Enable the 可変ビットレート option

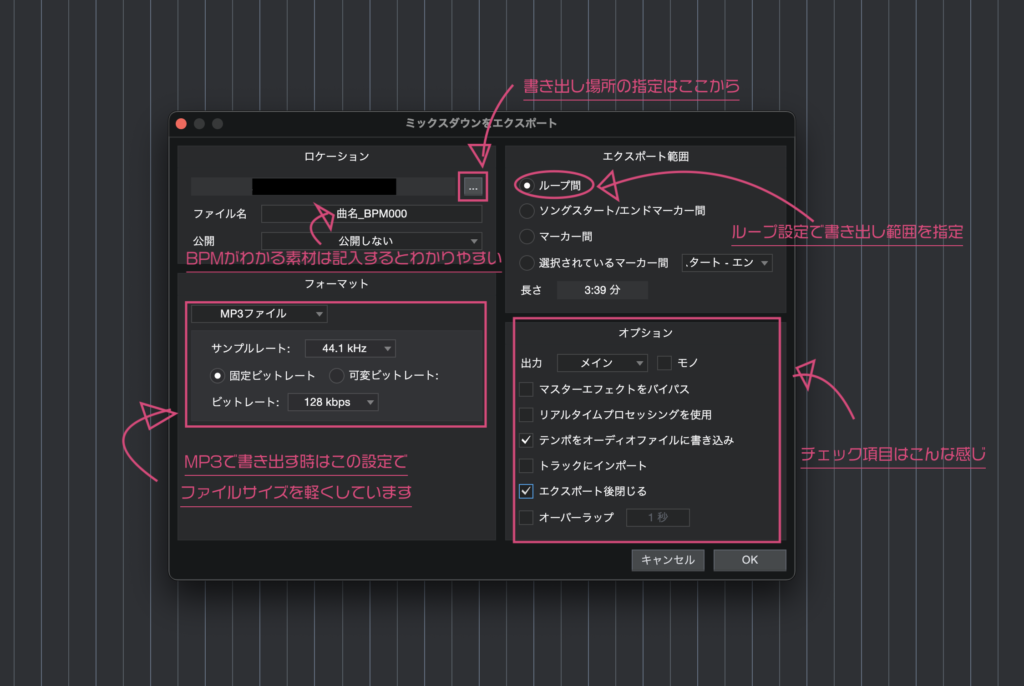[337, 376]
